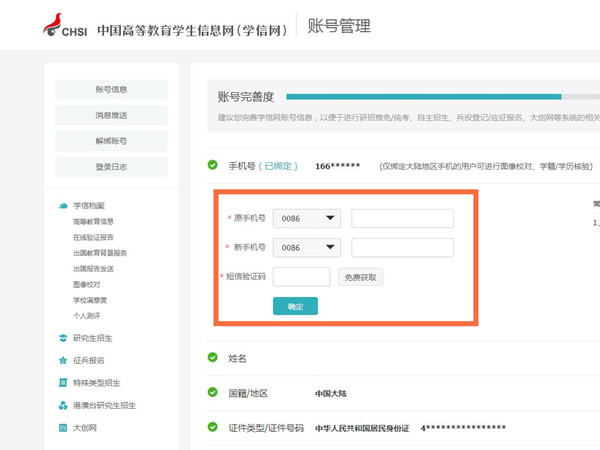Focus the 短信验证码 input field
The width and height of the screenshot is (600, 450).
pos(301,277)
